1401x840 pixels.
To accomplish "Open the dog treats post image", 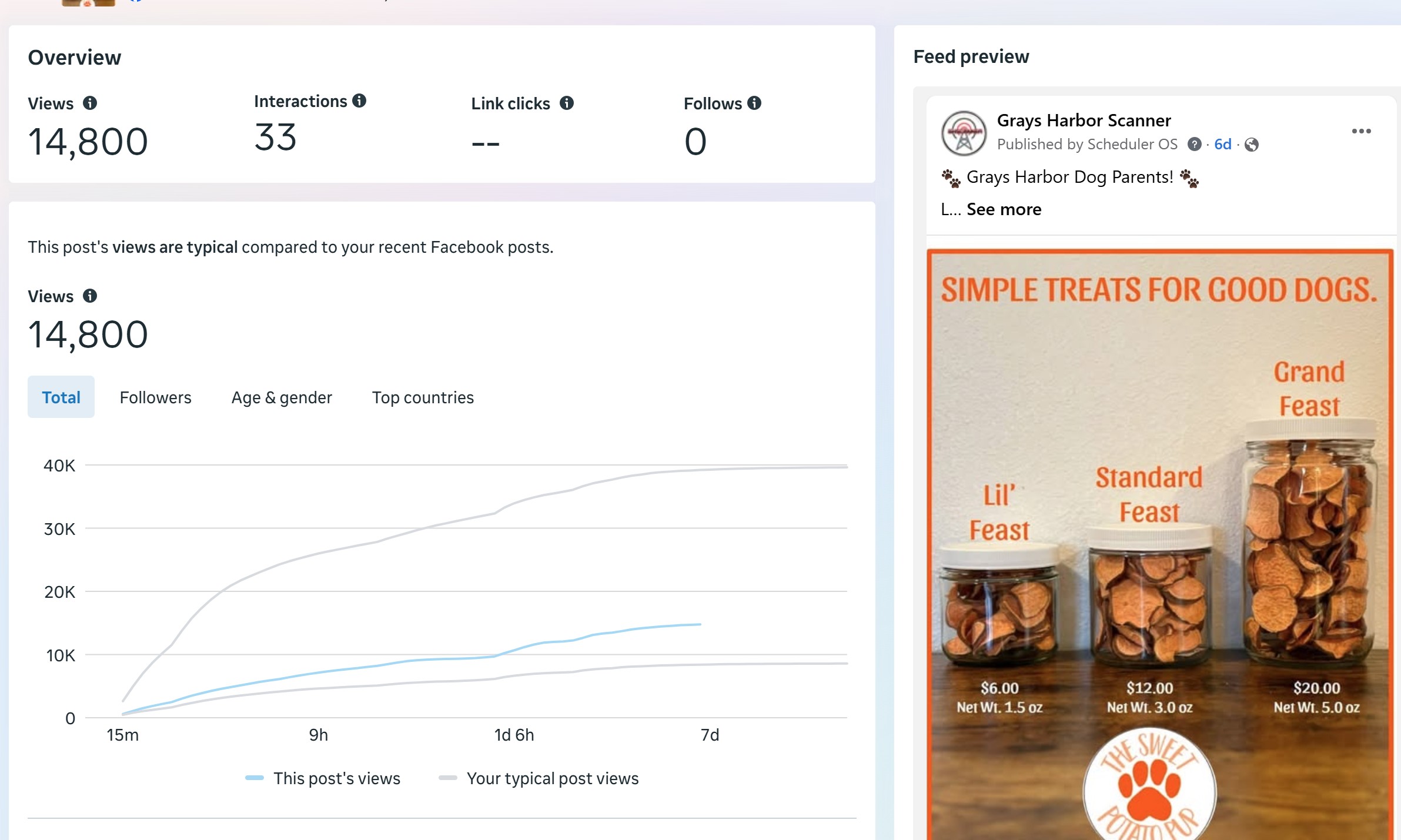I will point(1159,541).
